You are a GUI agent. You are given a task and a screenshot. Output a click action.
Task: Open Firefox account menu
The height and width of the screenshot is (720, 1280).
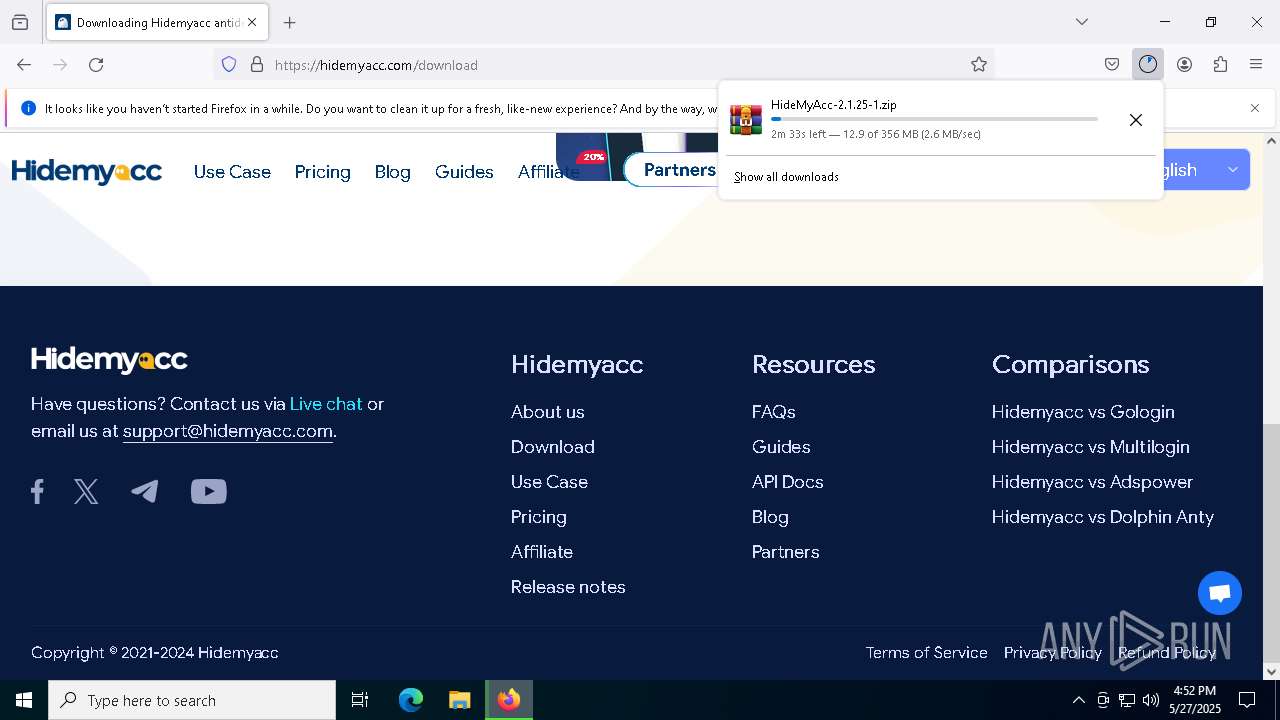point(1184,65)
